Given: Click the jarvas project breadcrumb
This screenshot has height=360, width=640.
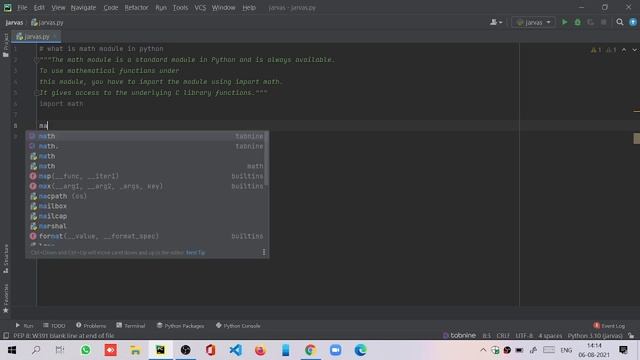Looking at the screenshot, I should point(14,22).
